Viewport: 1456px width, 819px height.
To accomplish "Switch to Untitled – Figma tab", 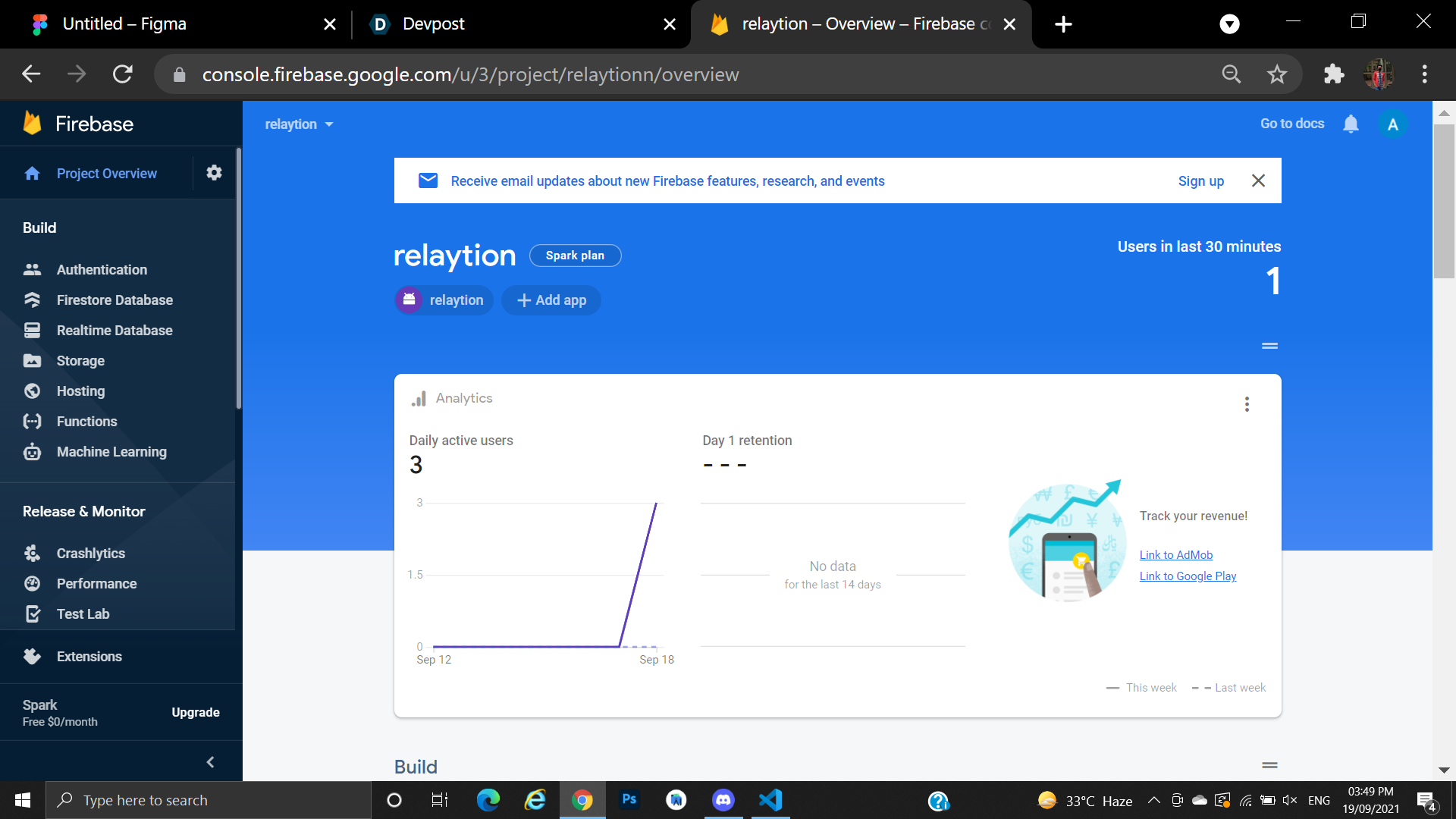I will 124,24.
